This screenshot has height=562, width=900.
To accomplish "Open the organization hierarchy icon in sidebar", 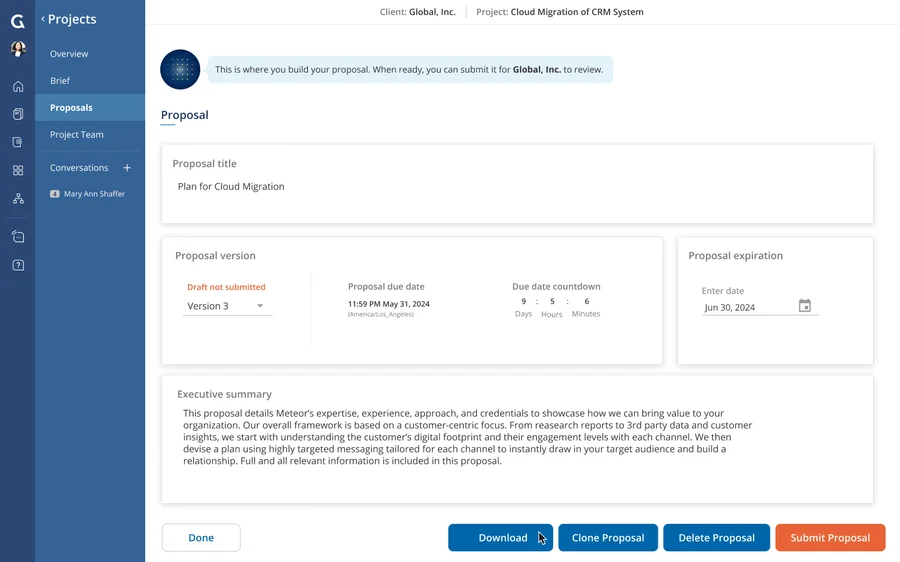I will [18, 199].
